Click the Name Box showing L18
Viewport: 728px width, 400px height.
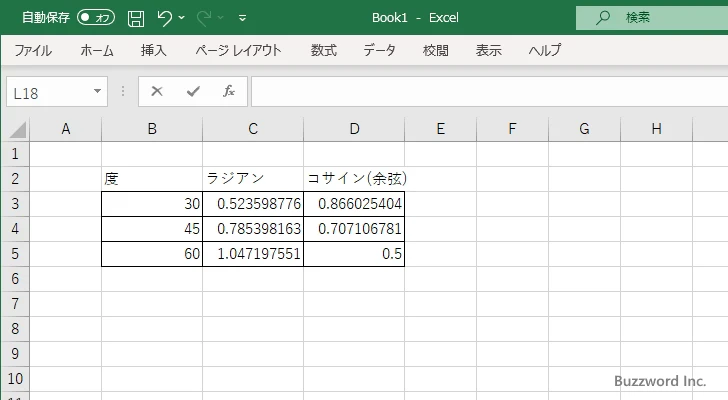click(49, 92)
